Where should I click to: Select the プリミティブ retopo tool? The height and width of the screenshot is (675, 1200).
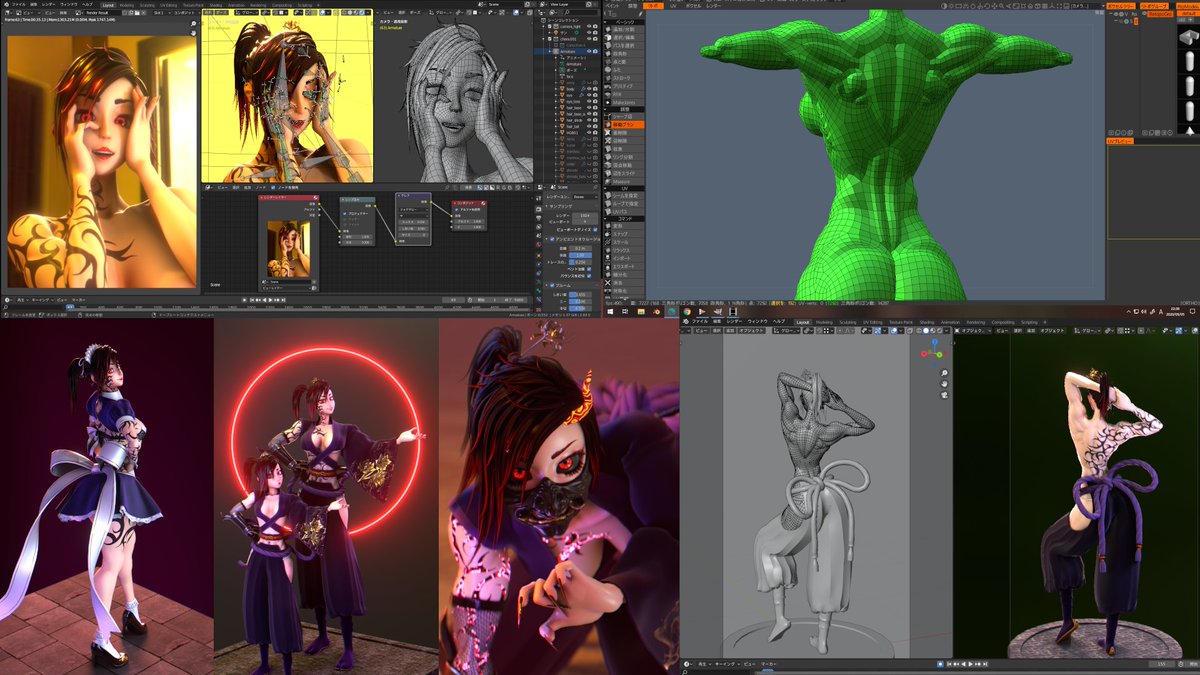click(x=623, y=86)
